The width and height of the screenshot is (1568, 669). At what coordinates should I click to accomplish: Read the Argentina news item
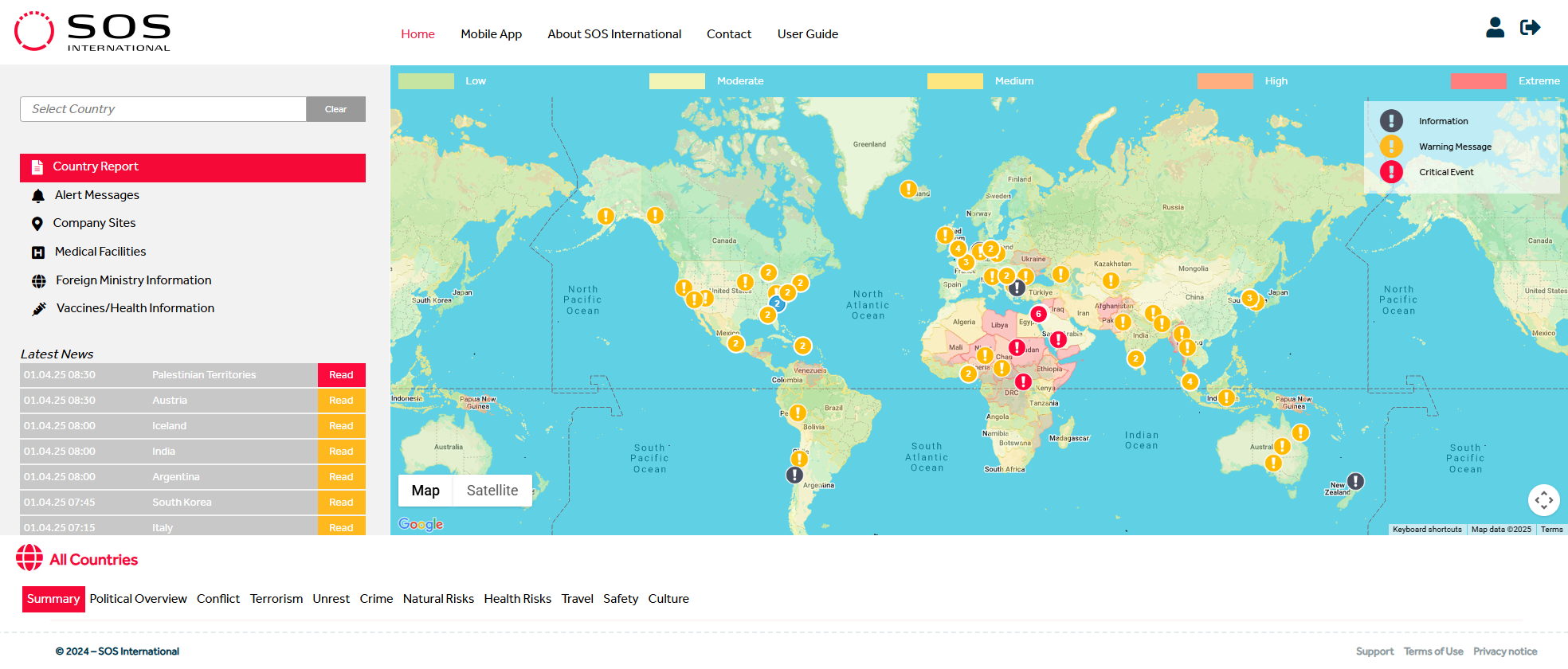341,477
